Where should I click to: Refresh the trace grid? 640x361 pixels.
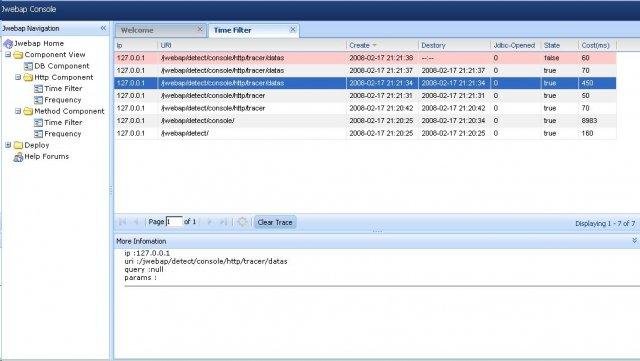(242, 222)
